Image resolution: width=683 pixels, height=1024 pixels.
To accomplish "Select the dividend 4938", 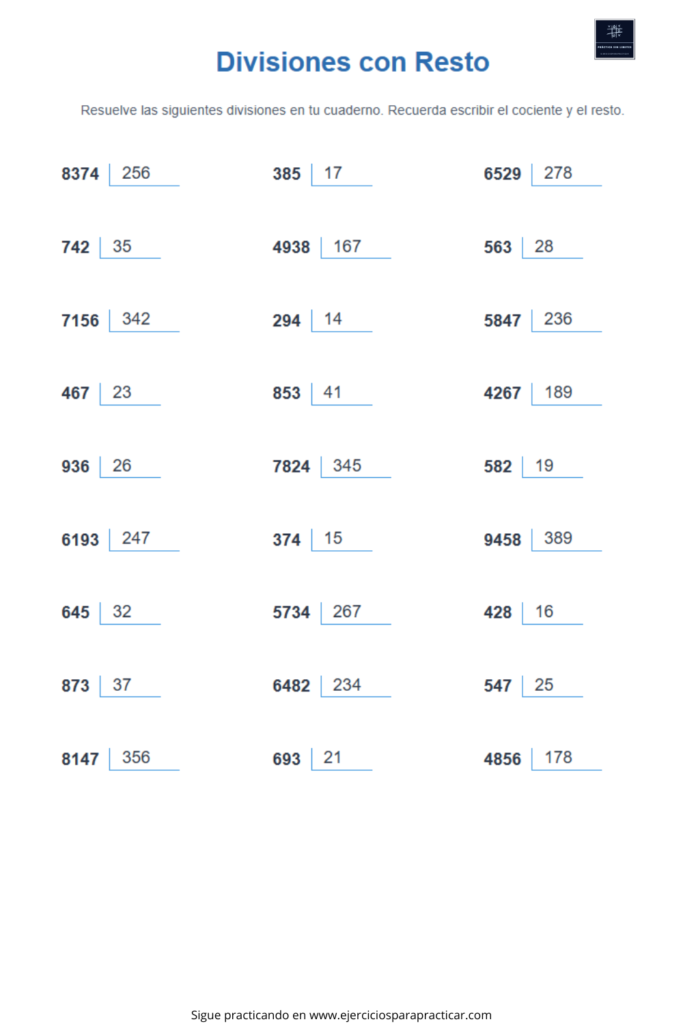I will pyautogui.click(x=291, y=248).
